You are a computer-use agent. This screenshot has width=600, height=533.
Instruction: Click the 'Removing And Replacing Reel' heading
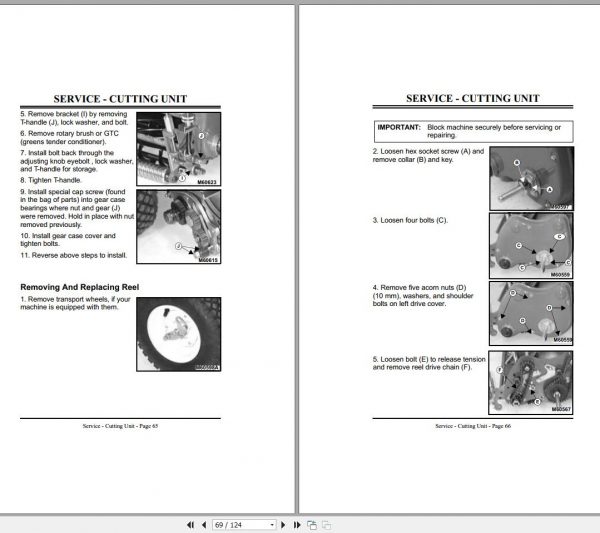[x=80, y=287]
